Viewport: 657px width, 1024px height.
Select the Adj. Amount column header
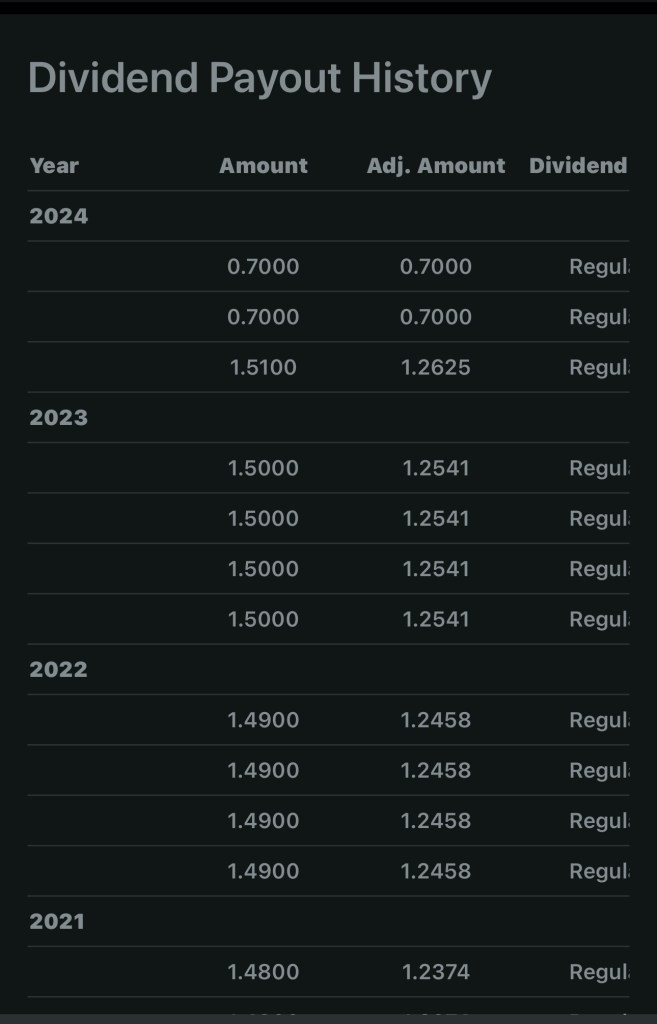pyautogui.click(x=436, y=166)
